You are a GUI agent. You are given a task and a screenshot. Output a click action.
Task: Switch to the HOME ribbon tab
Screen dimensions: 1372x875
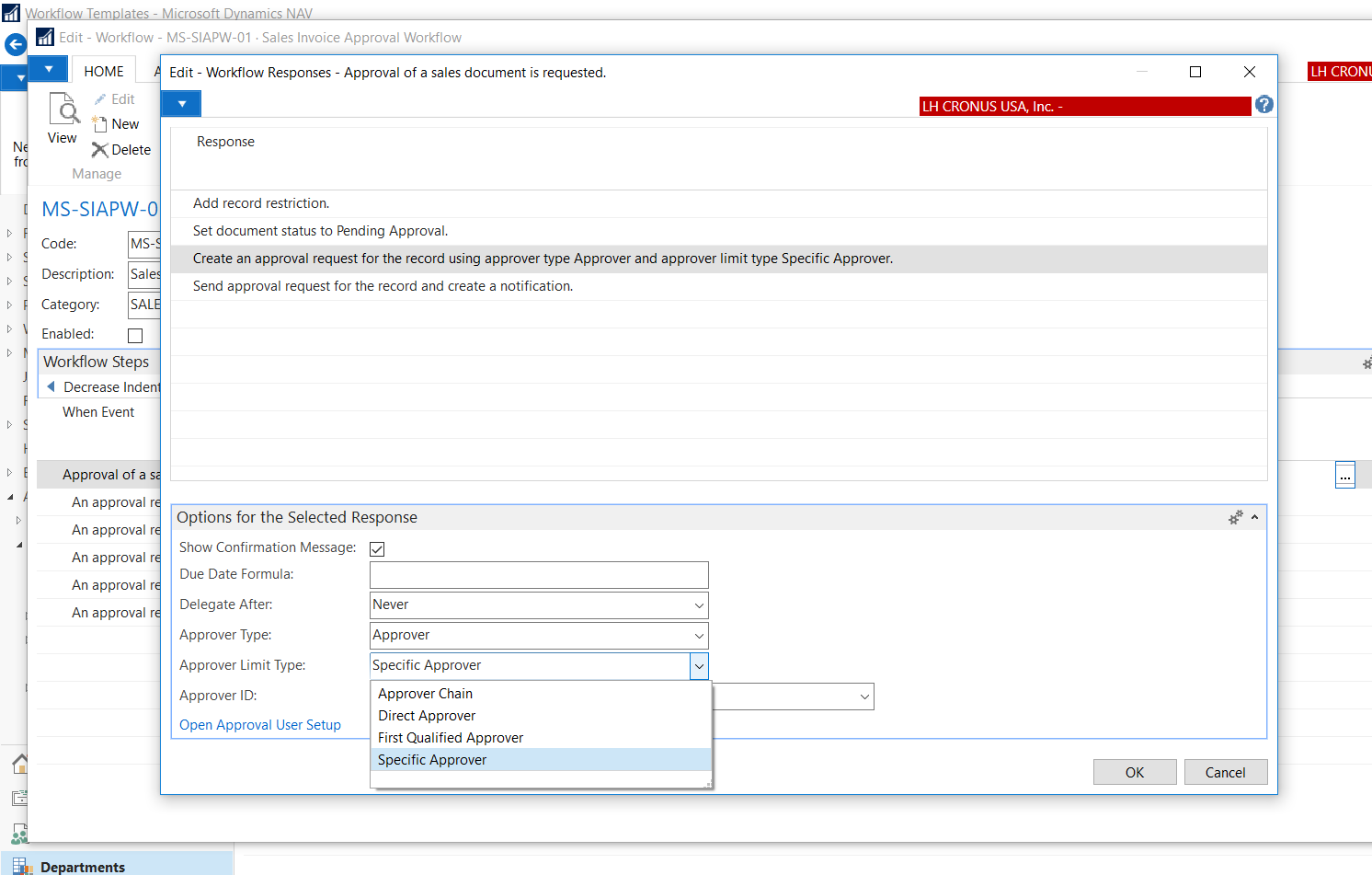coord(104,72)
